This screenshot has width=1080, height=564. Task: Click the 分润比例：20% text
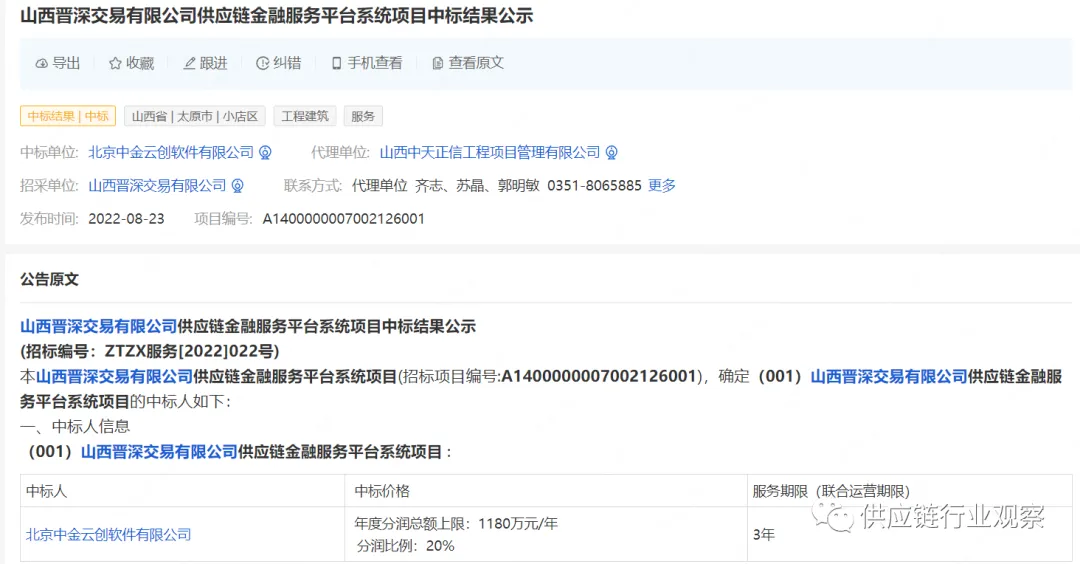[x=405, y=546]
